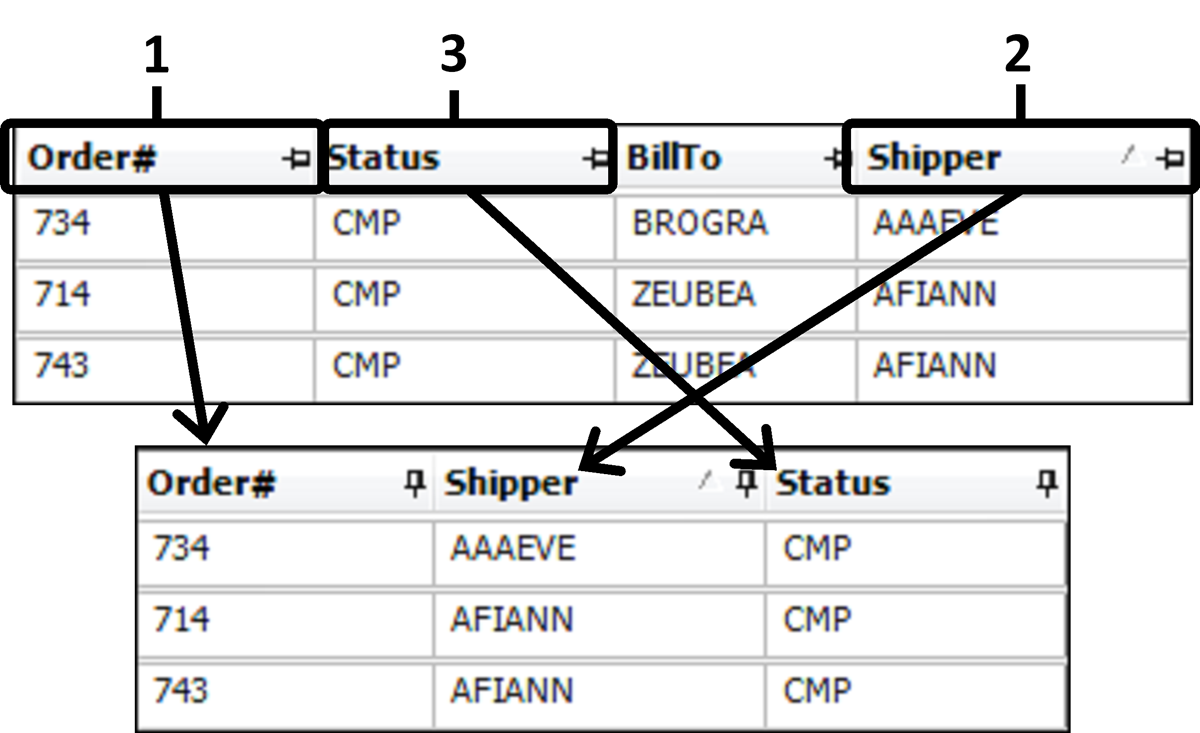
Task: Unpin the Shipper column in the lower grid
Action: click(x=745, y=484)
